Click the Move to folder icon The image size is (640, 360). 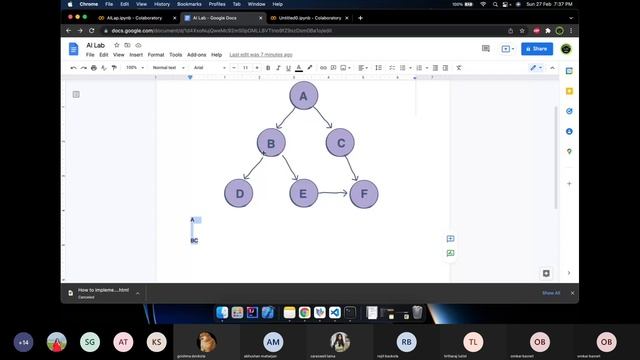click(x=127, y=45)
